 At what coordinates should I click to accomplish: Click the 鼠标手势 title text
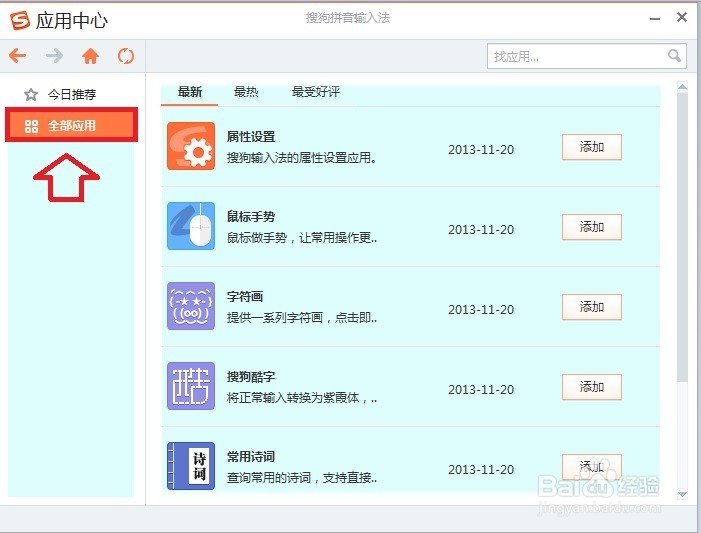coord(251,216)
